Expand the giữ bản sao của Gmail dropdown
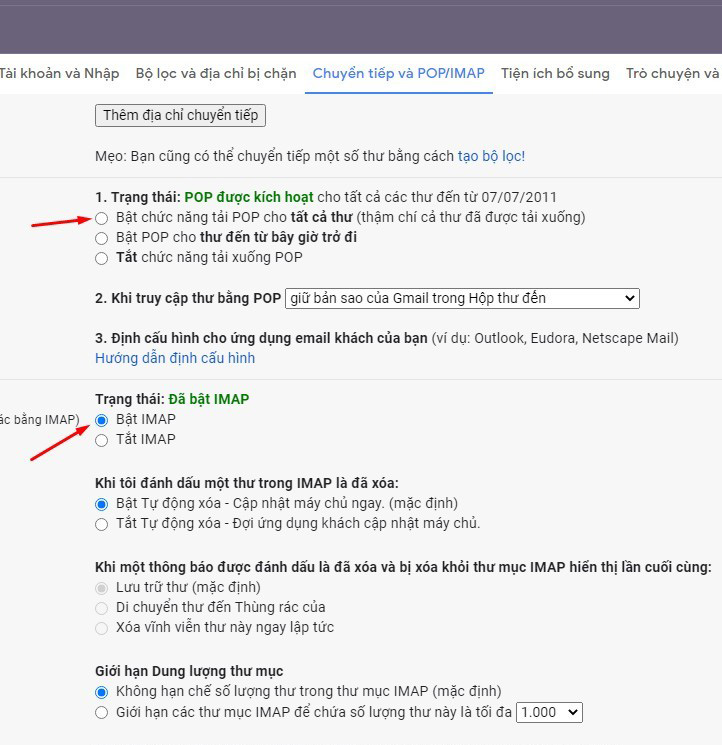The height and width of the screenshot is (745, 722). 461,298
